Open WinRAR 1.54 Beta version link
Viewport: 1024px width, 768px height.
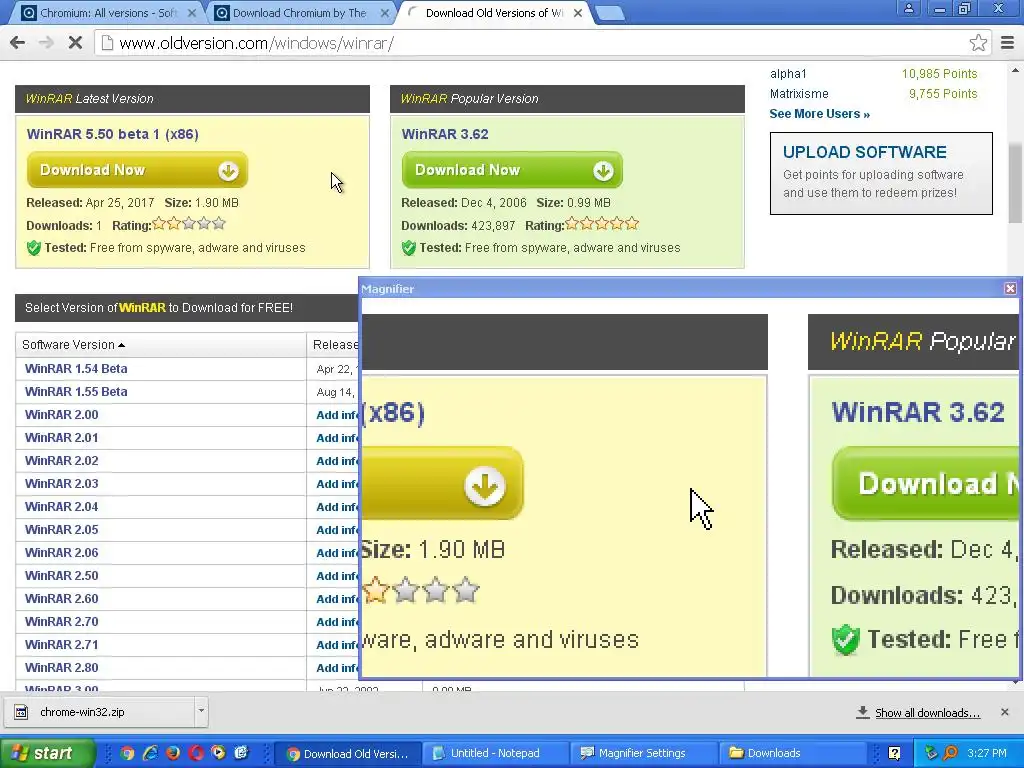(x=76, y=369)
